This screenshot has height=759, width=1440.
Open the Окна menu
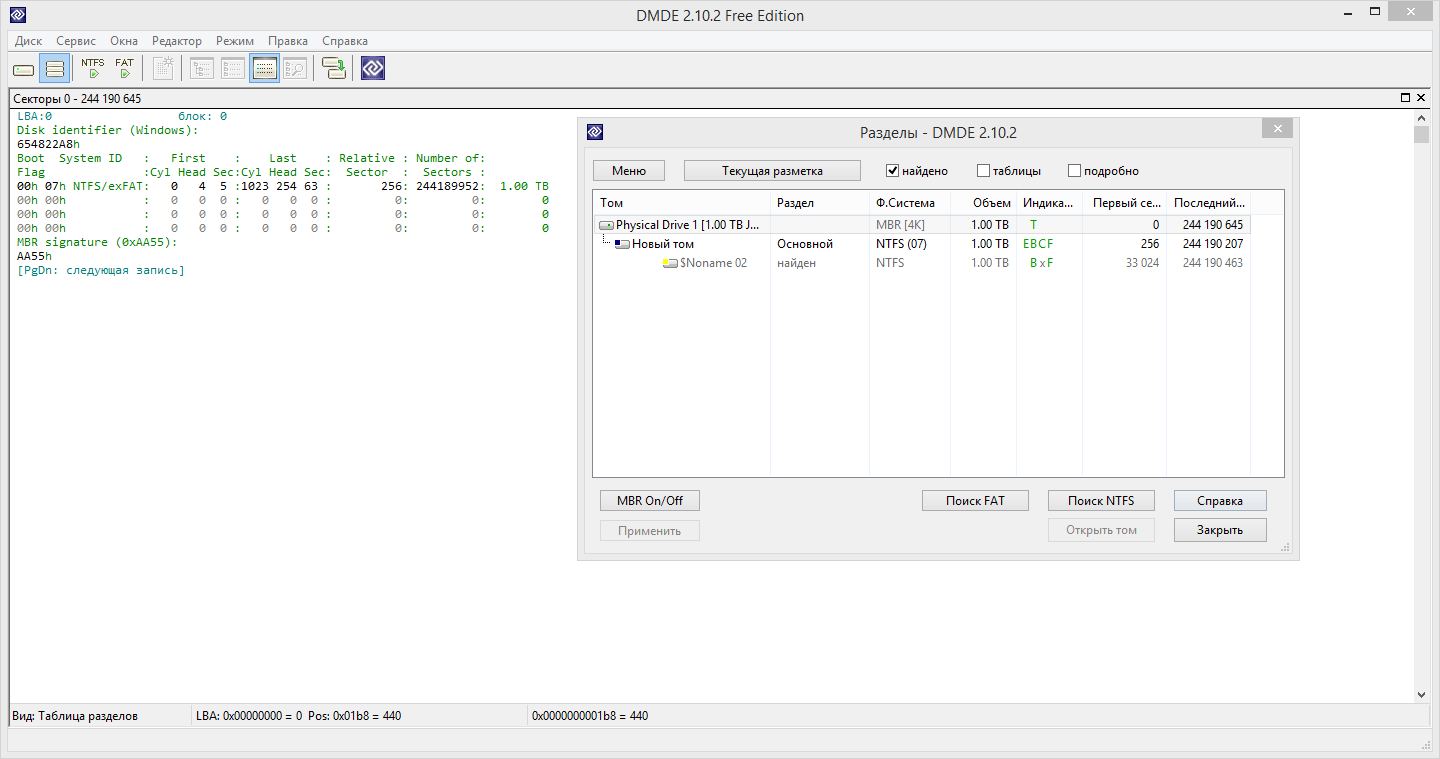coord(124,41)
